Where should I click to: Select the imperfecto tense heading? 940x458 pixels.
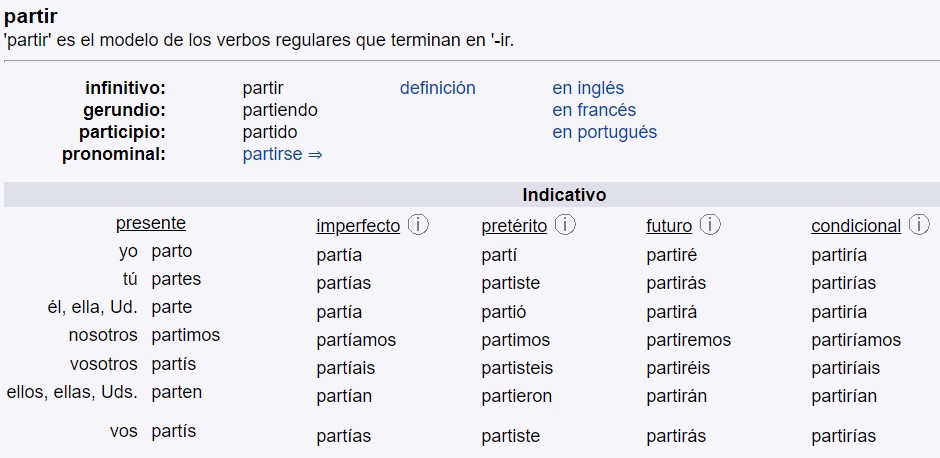pos(357,226)
